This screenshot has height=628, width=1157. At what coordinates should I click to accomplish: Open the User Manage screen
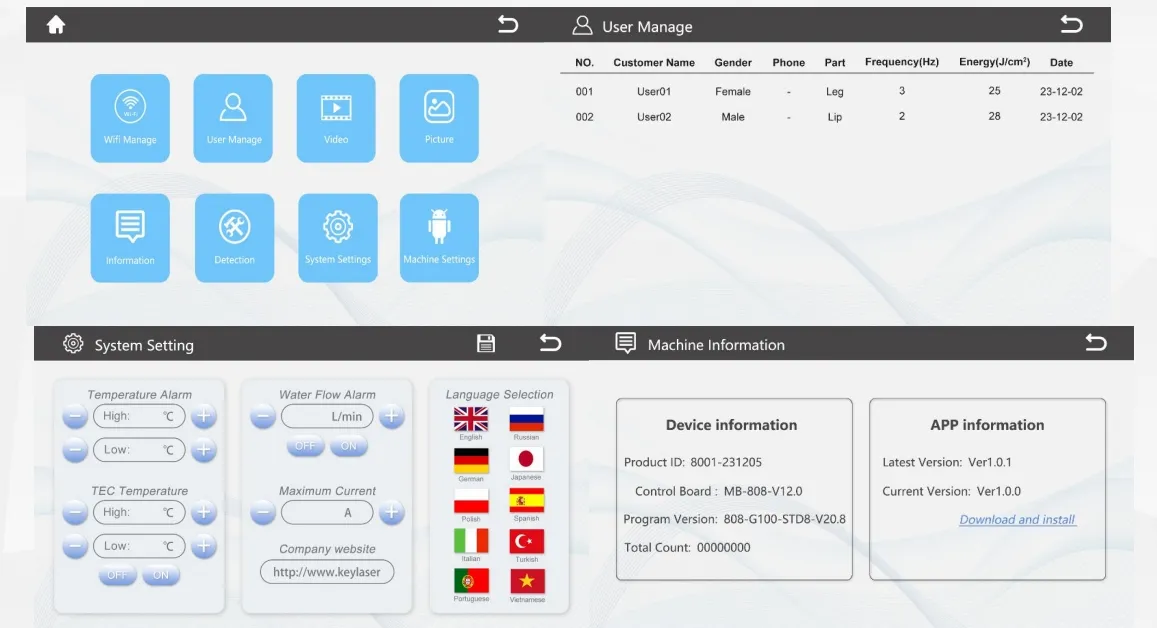tap(233, 117)
